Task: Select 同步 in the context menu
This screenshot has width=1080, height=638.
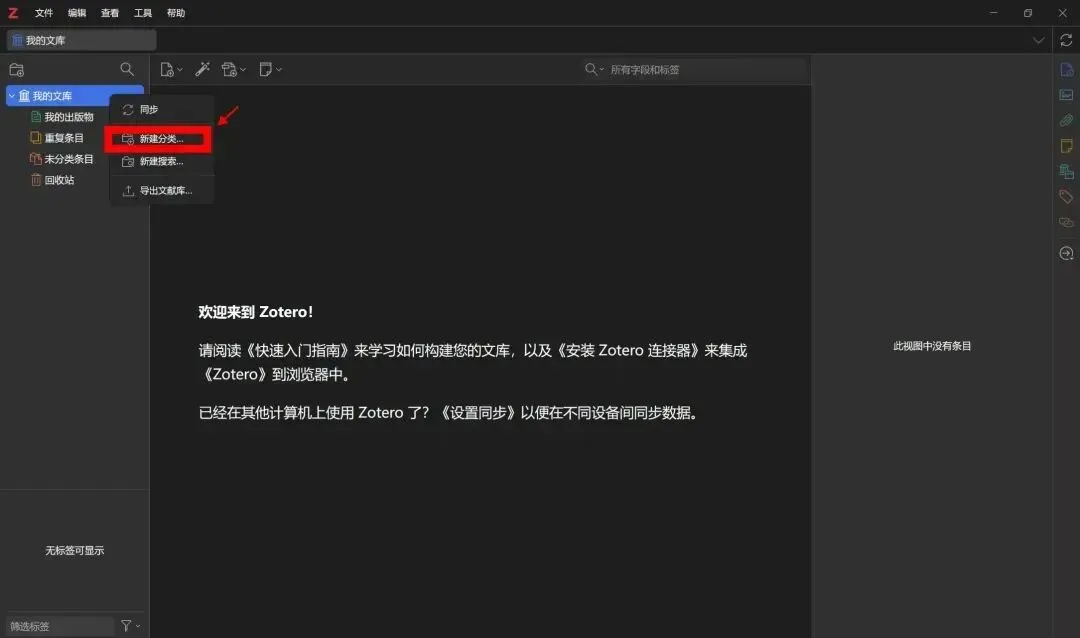Action: (x=162, y=110)
